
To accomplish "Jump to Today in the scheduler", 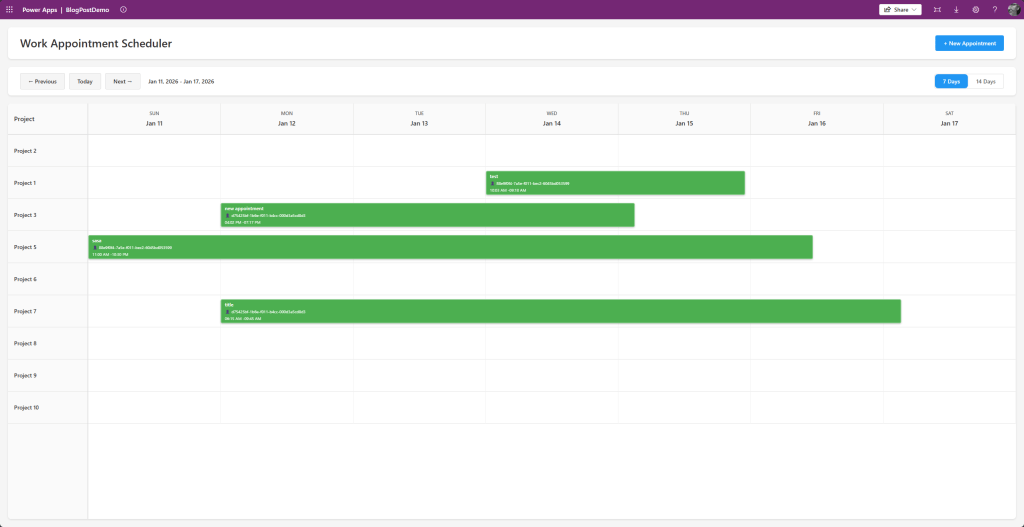I will tap(85, 81).
